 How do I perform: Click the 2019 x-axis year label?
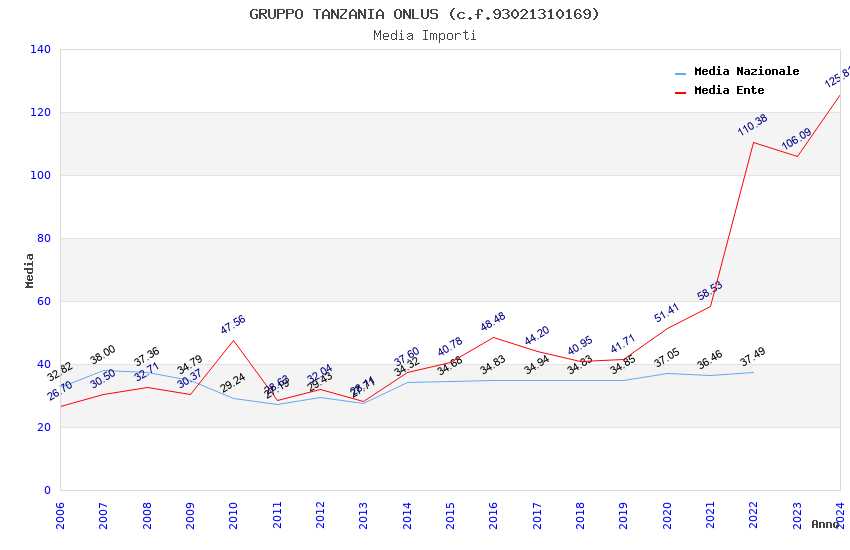[x=623, y=515]
